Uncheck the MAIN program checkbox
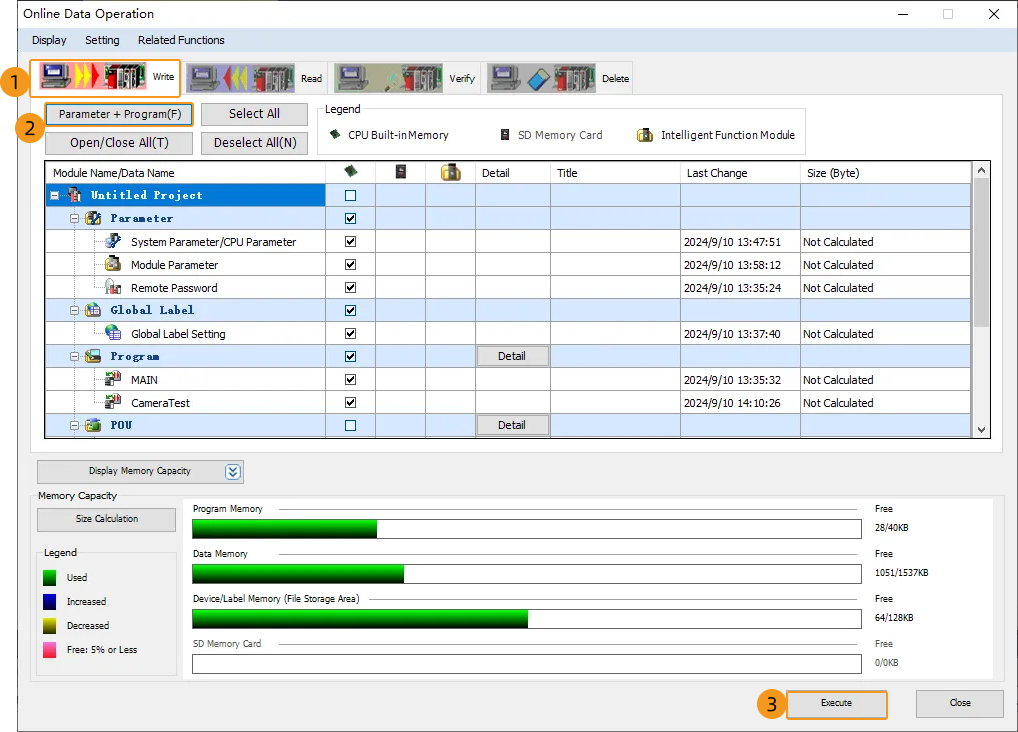Viewport: 1018px width, 732px height. point(350,380)
